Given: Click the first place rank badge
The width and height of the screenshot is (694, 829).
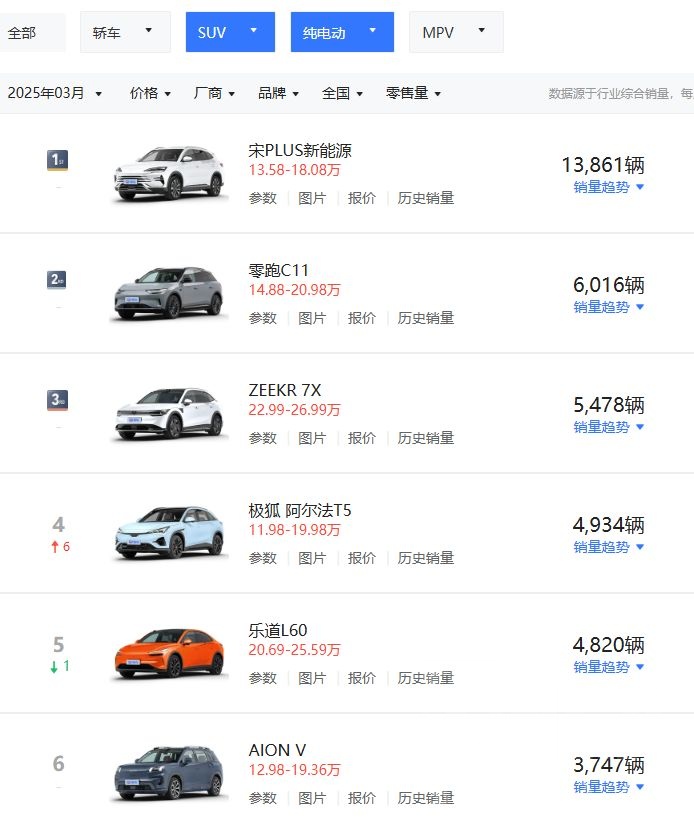Looking at the screenshot, I should click(x=58, y=160).
